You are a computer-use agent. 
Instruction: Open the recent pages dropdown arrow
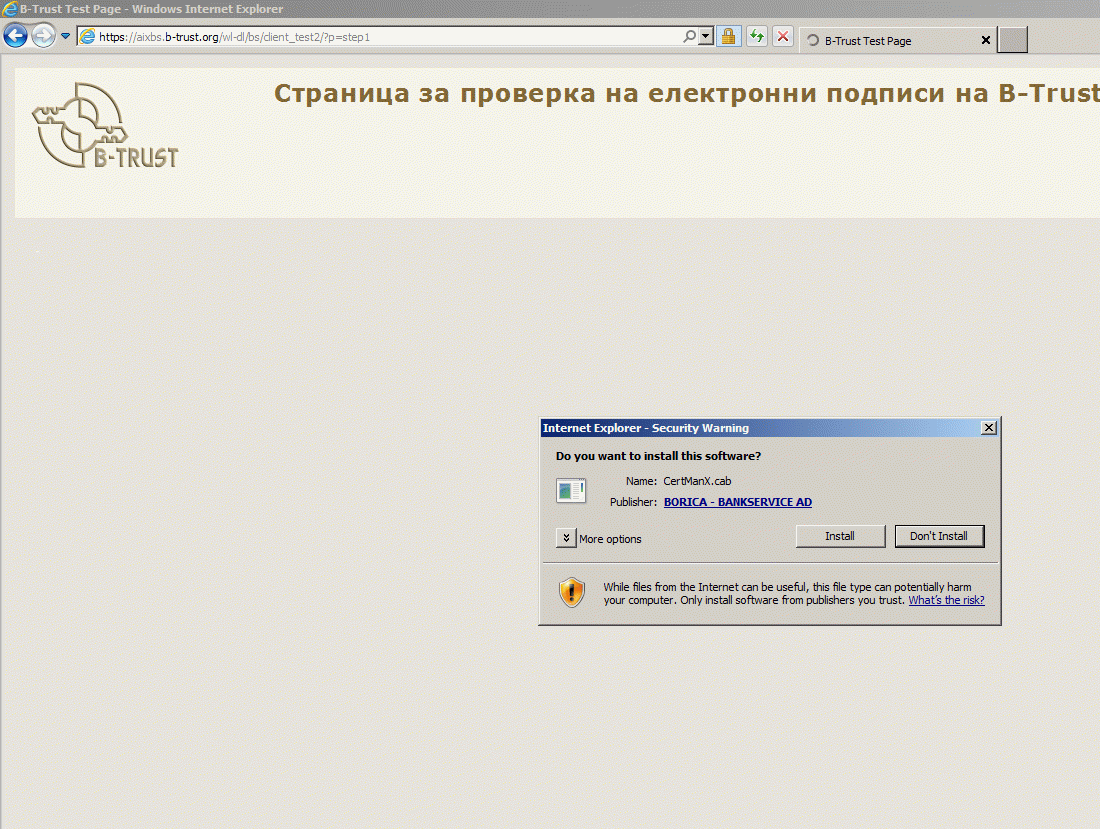65,36
